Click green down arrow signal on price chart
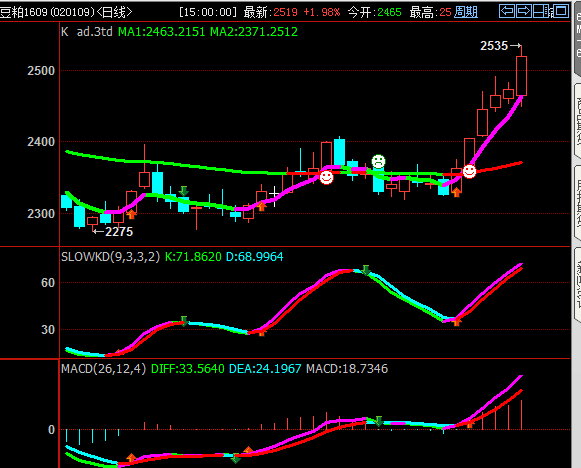 tap(184, 191)
